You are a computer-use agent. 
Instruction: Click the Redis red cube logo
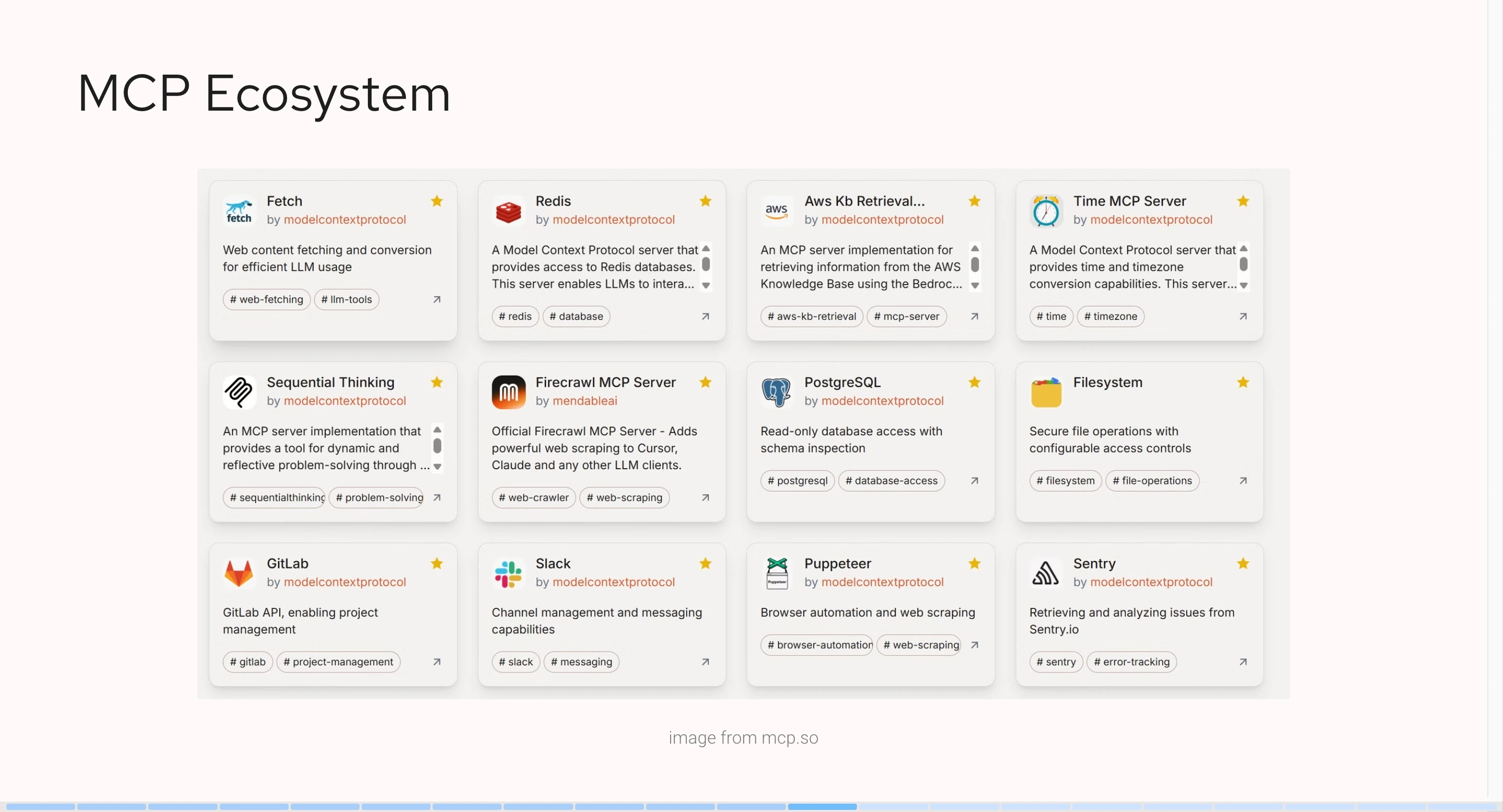pyautogui.click(x=508, y=211)
